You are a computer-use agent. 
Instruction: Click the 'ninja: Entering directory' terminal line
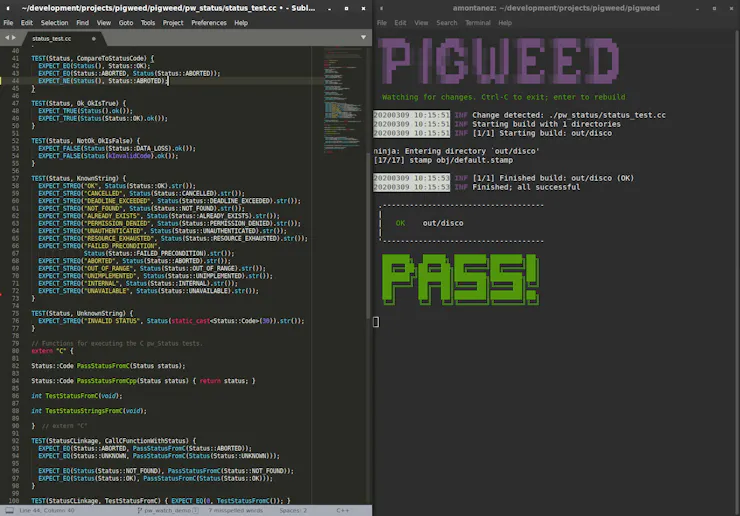[x=456, y=151]
